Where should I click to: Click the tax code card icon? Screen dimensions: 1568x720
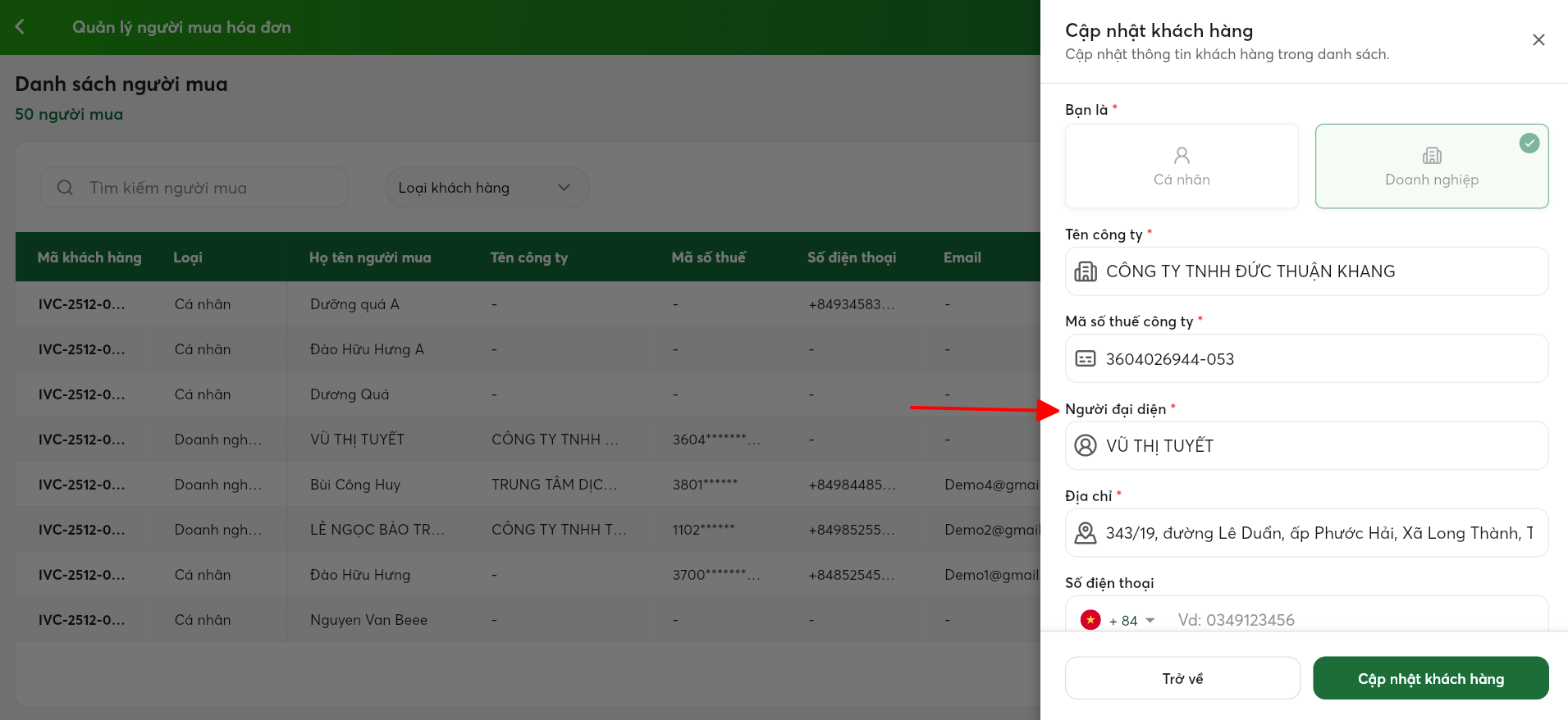[1085, 359]
